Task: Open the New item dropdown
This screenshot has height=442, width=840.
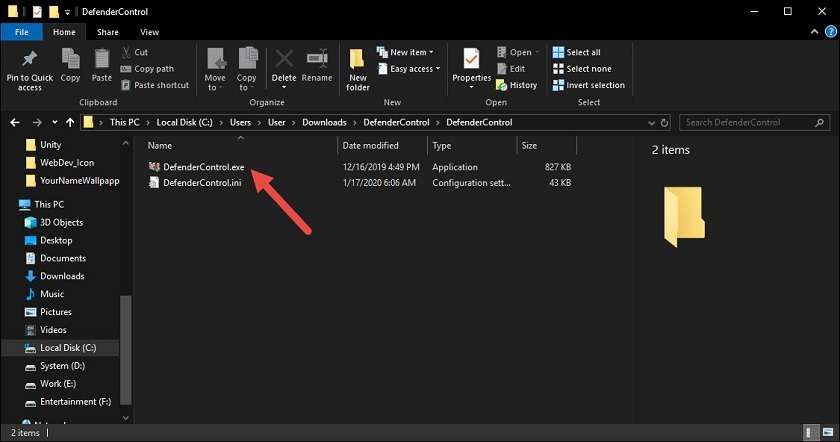Action: 405,52
